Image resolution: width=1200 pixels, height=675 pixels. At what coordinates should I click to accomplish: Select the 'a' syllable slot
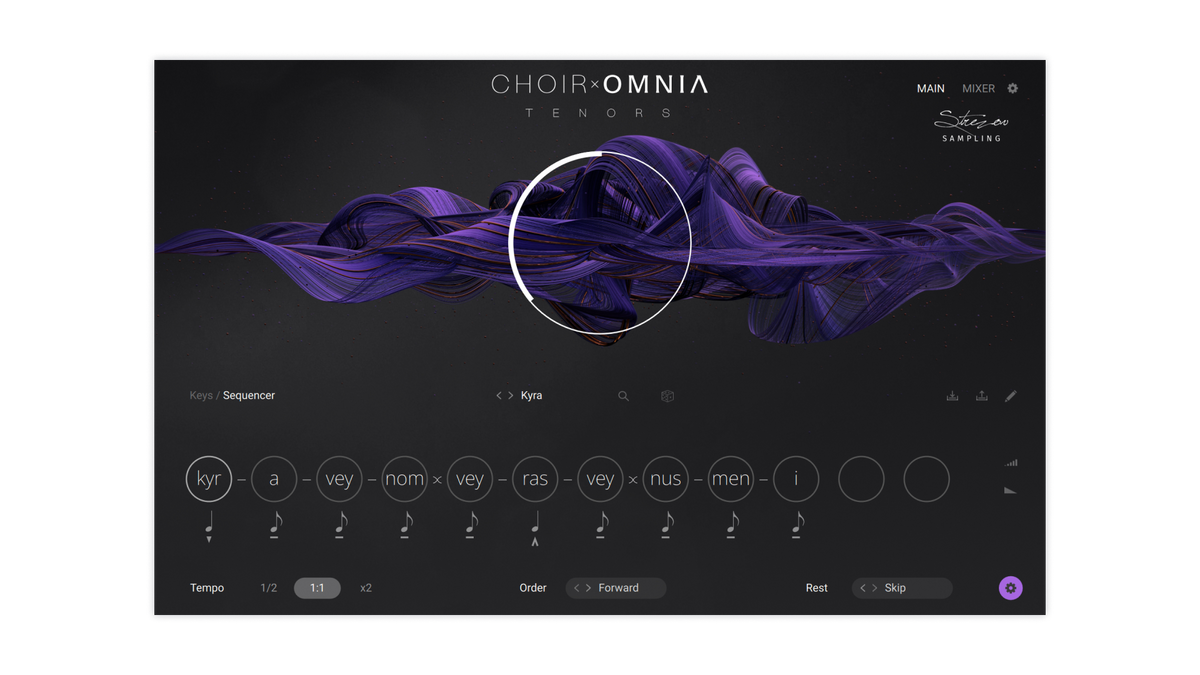(274, 479)
